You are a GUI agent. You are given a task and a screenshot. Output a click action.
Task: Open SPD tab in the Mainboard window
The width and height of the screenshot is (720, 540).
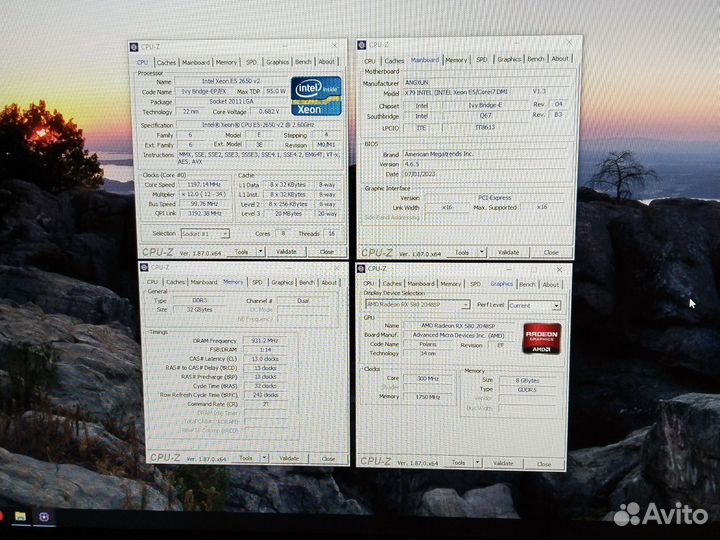pyautogui.click(x=482, y=60)
